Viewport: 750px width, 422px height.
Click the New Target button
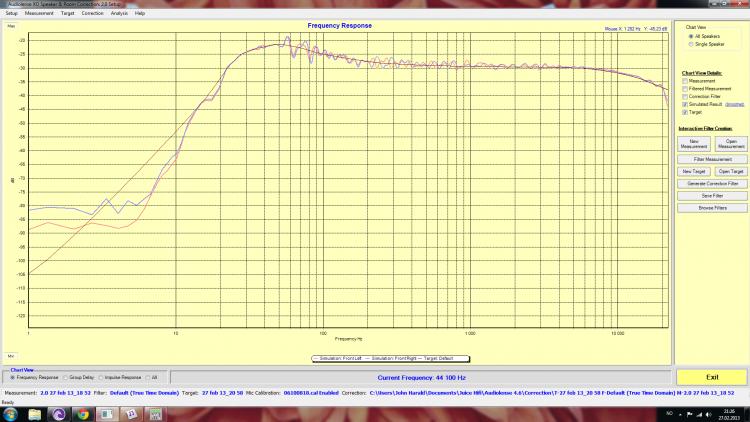[x=694, y=171]
